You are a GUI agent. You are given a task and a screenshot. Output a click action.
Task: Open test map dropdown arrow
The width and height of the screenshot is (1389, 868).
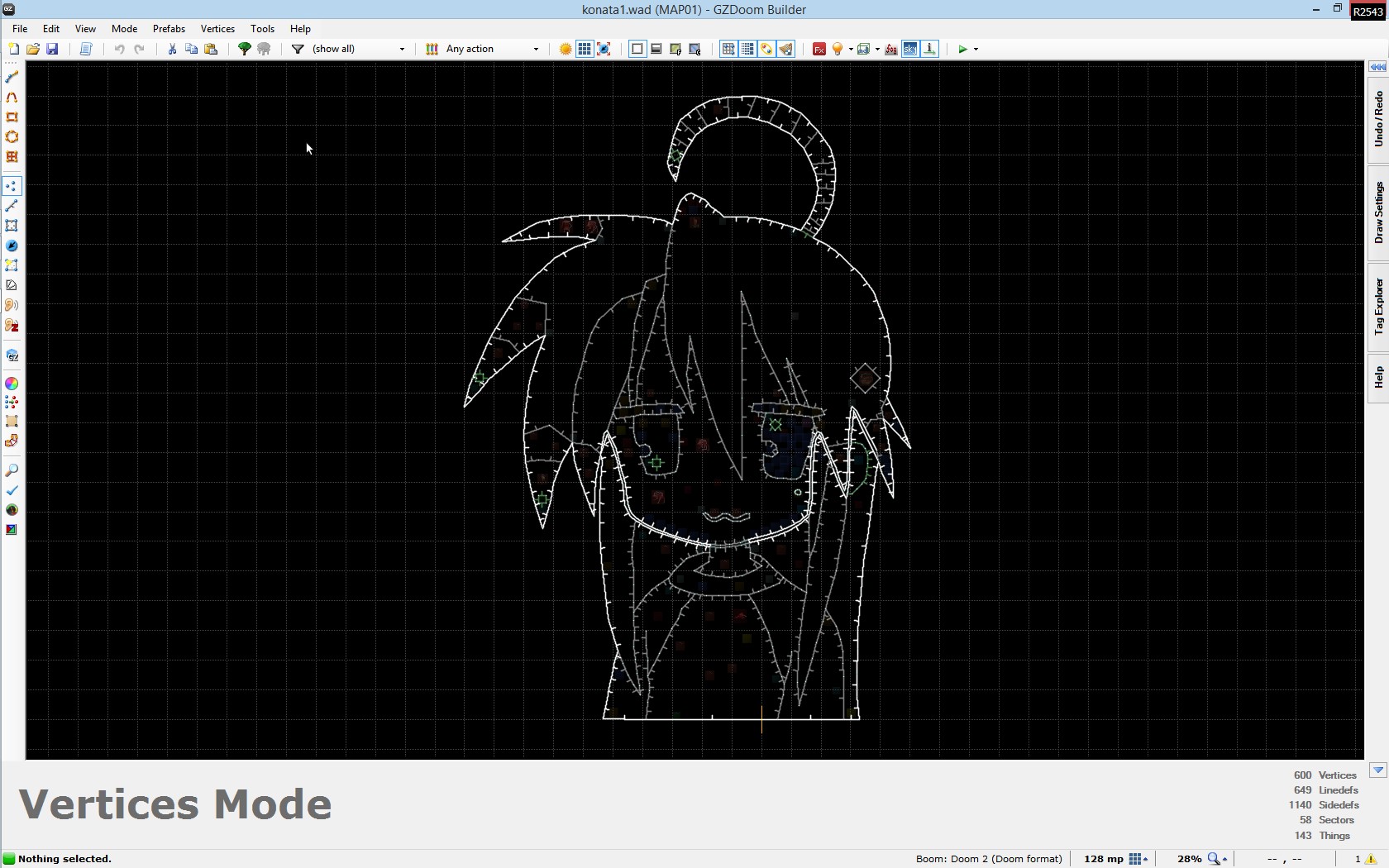click(x=976, y=49)
